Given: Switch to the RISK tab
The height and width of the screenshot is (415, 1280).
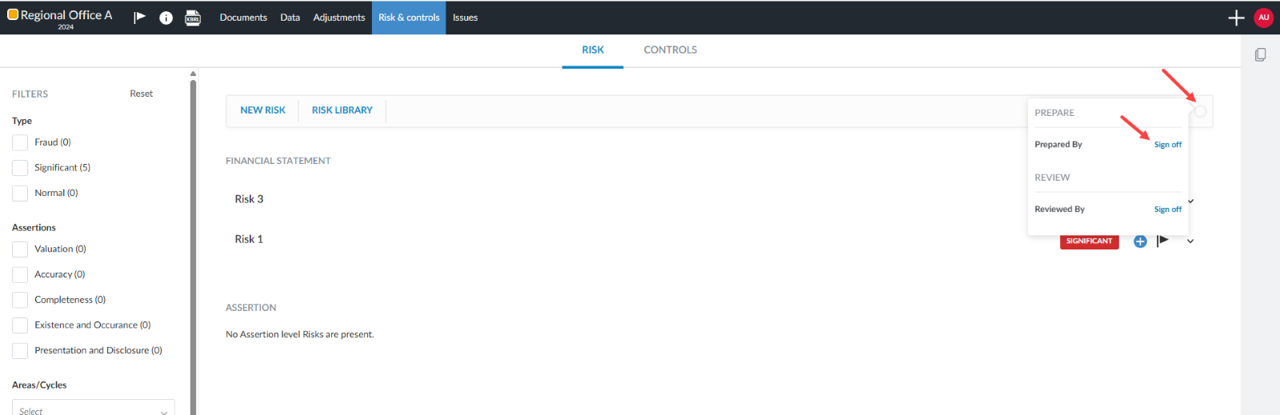Looking at the screenshot, I should [x=593, y=50].
